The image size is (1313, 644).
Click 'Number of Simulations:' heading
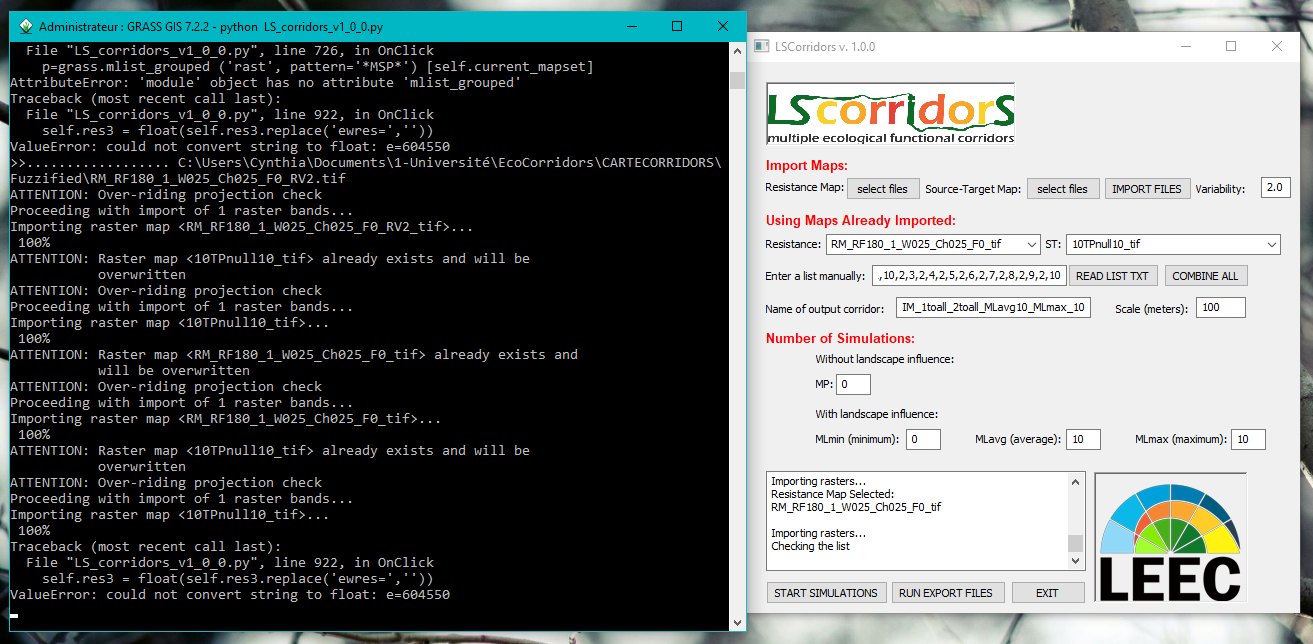pos(838,338)
